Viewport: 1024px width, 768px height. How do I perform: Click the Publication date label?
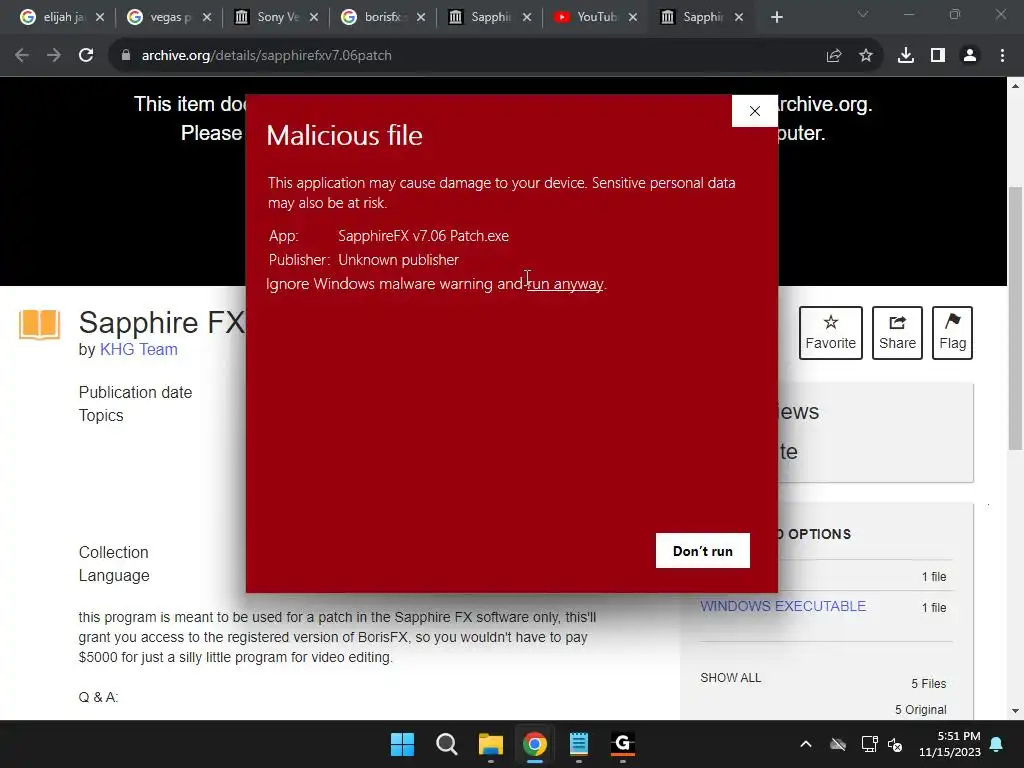(x=135, y=392)
